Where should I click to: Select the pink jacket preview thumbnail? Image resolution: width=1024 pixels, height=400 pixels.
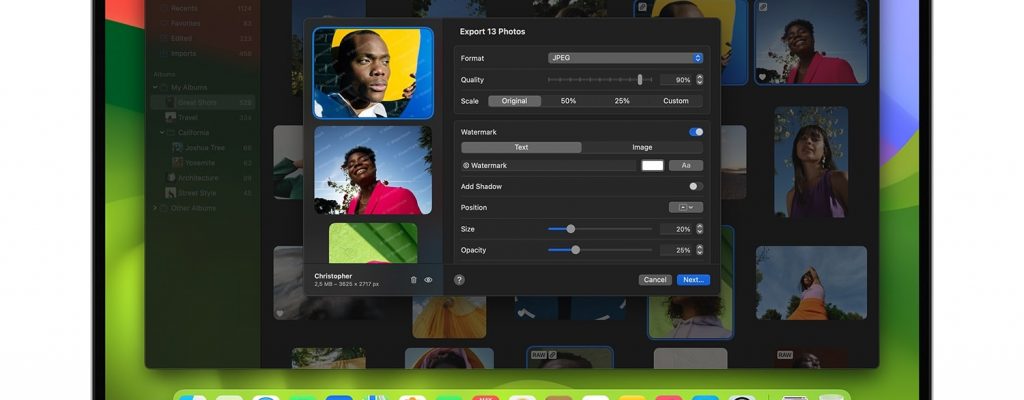(373, 170)
